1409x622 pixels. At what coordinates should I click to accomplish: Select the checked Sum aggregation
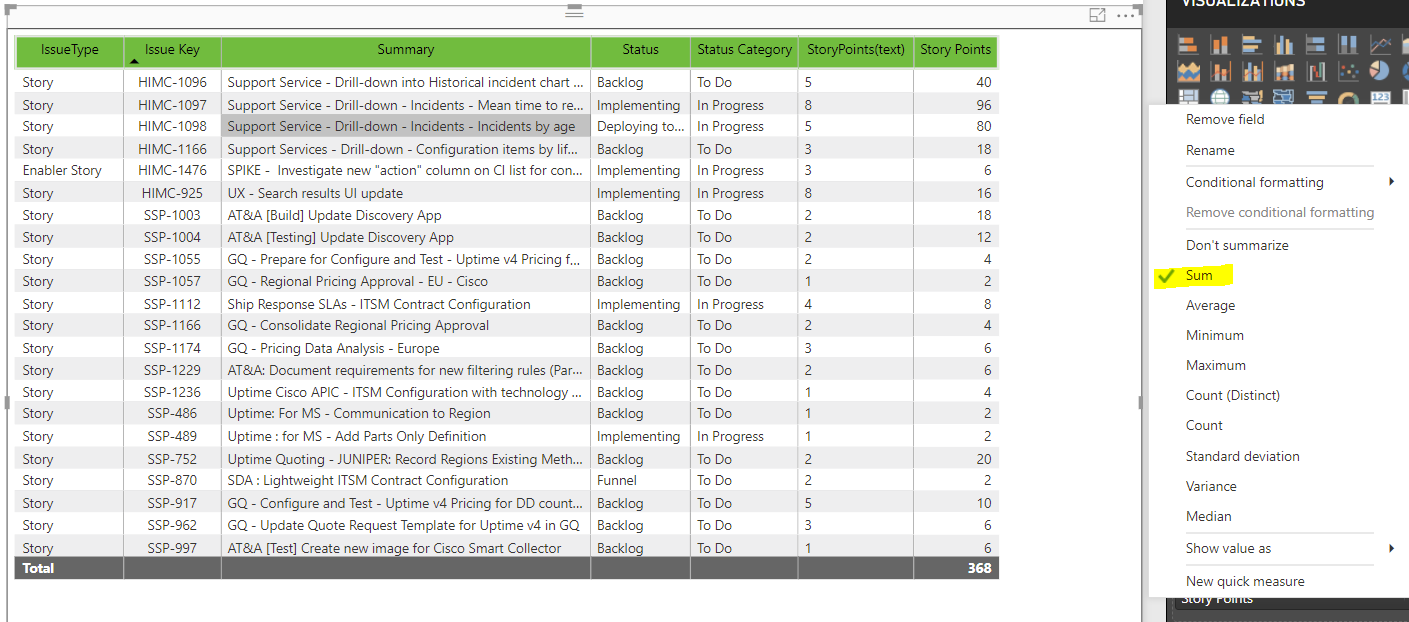coord(1199,275)
